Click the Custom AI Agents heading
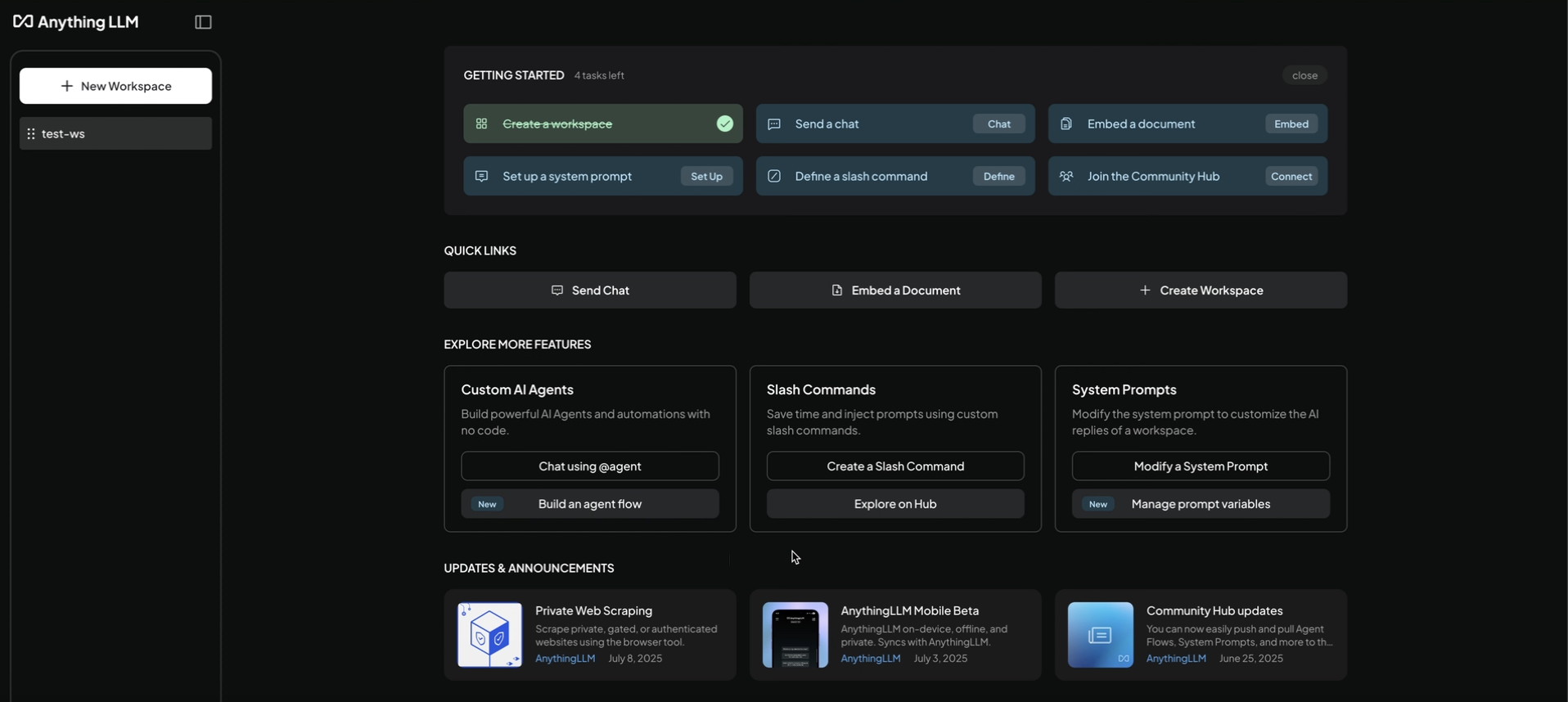 pos(517,389)
